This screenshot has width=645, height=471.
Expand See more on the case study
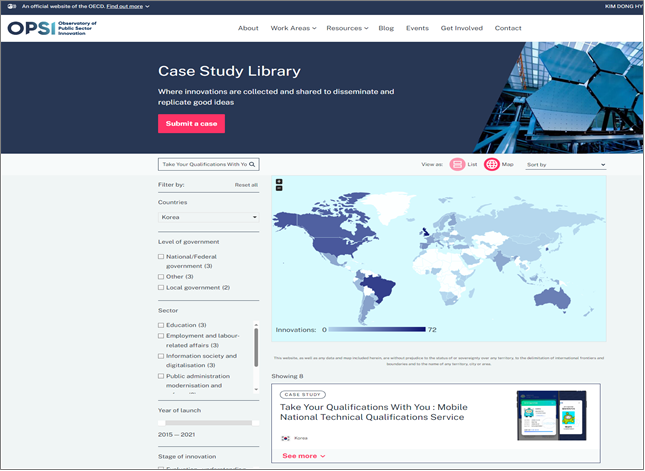coord(304,456)
